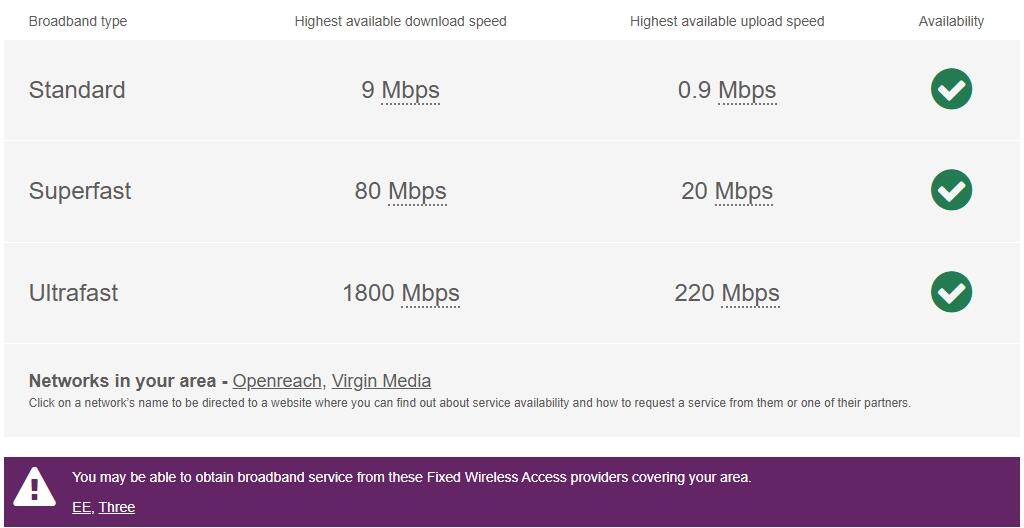This screenshot has height=528, width=1024.
Task: Click Mbps abbreviation beside Superfast 20 upload speed
Action: [x=743, y=191]
